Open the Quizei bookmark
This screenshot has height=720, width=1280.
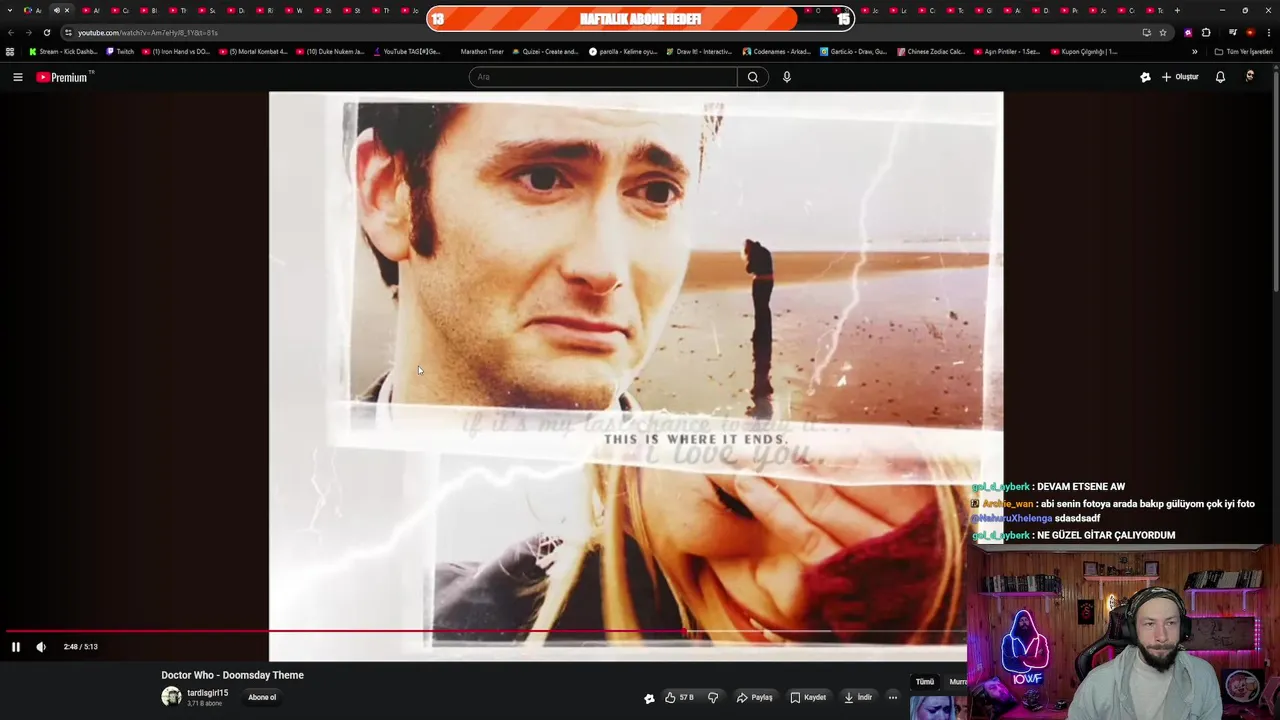click(x=545, y=52)
